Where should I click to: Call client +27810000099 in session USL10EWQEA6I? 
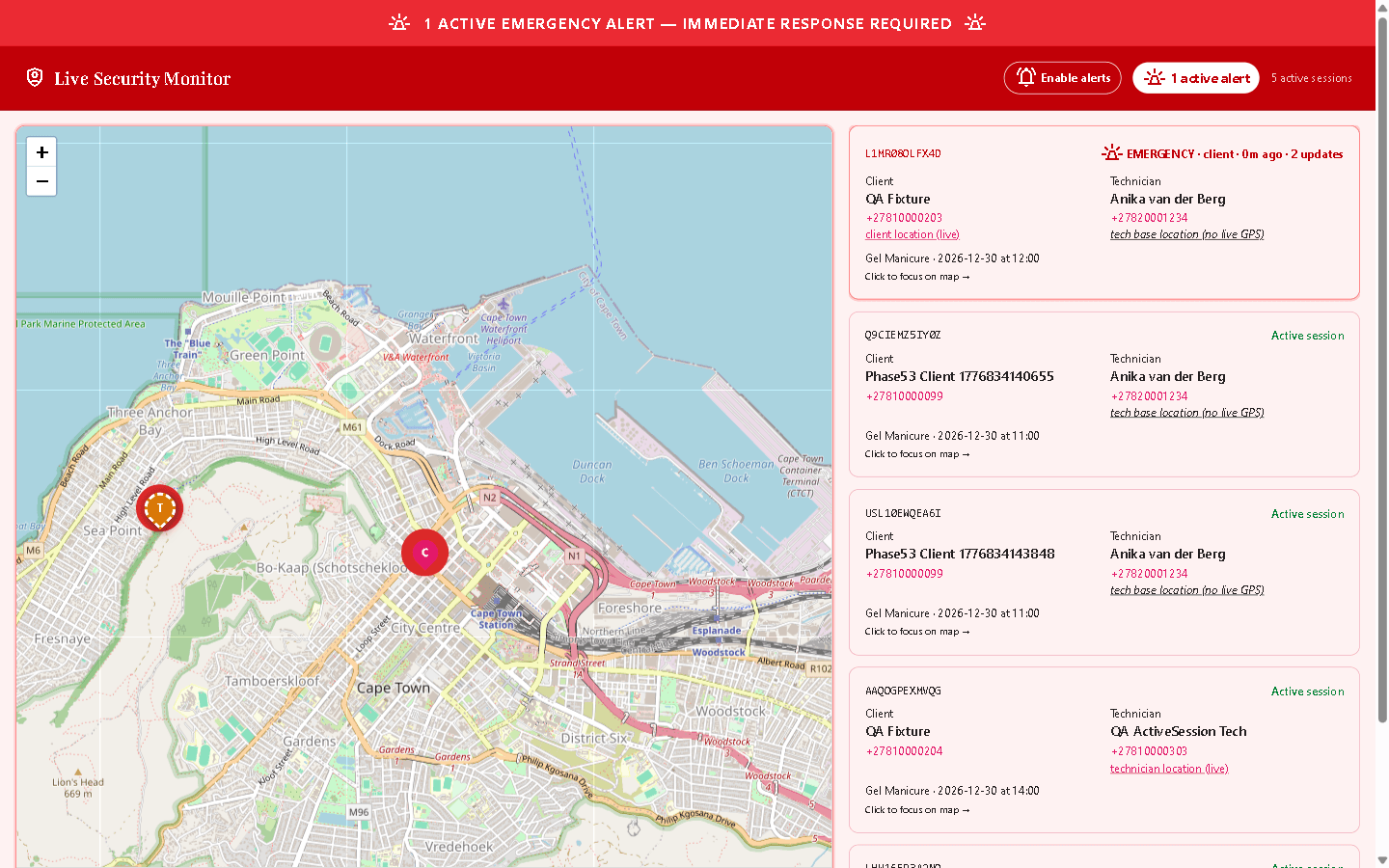(904, 574)
